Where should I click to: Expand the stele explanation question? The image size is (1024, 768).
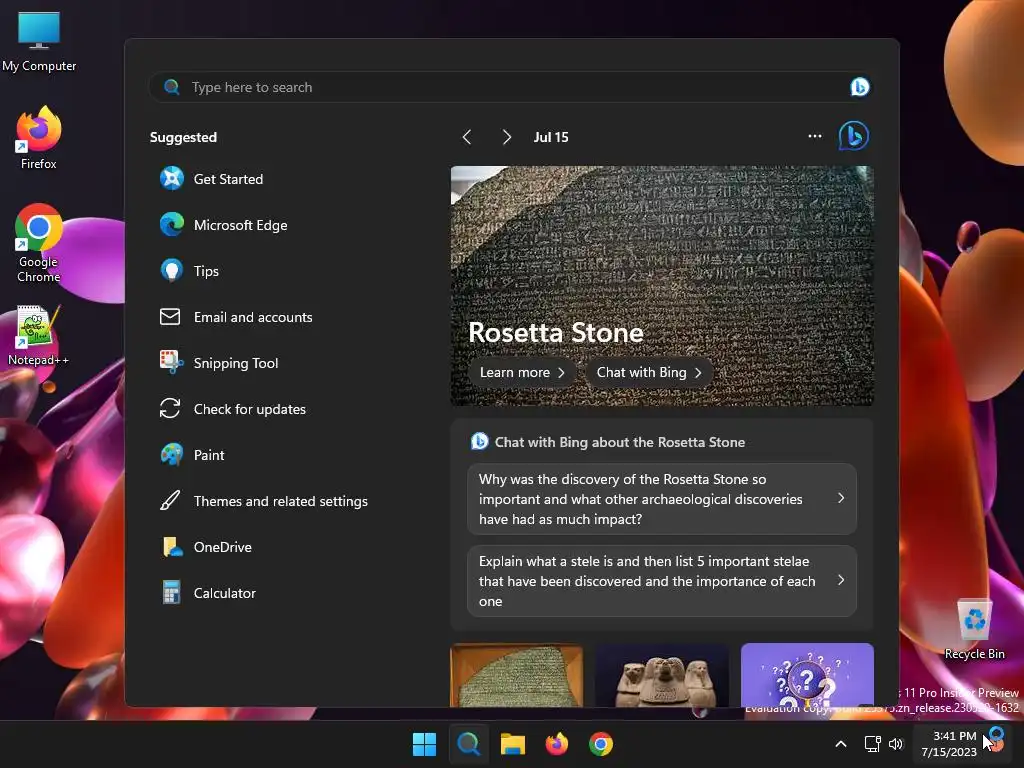662,581
